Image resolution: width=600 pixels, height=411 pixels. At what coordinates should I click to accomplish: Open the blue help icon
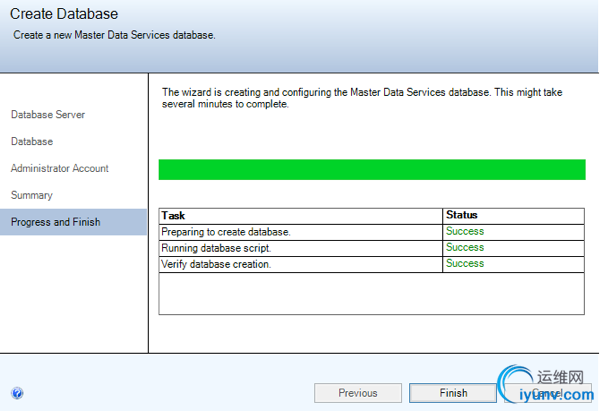click(x=17, y=393)
